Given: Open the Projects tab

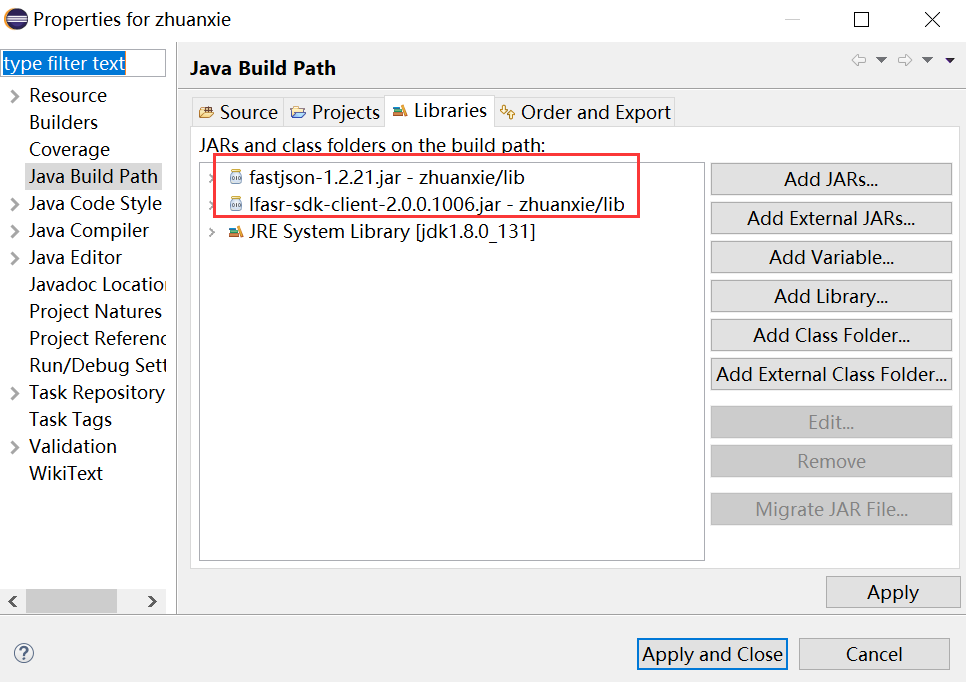Looking at the screenshot, I should click(x=335, y=112).
